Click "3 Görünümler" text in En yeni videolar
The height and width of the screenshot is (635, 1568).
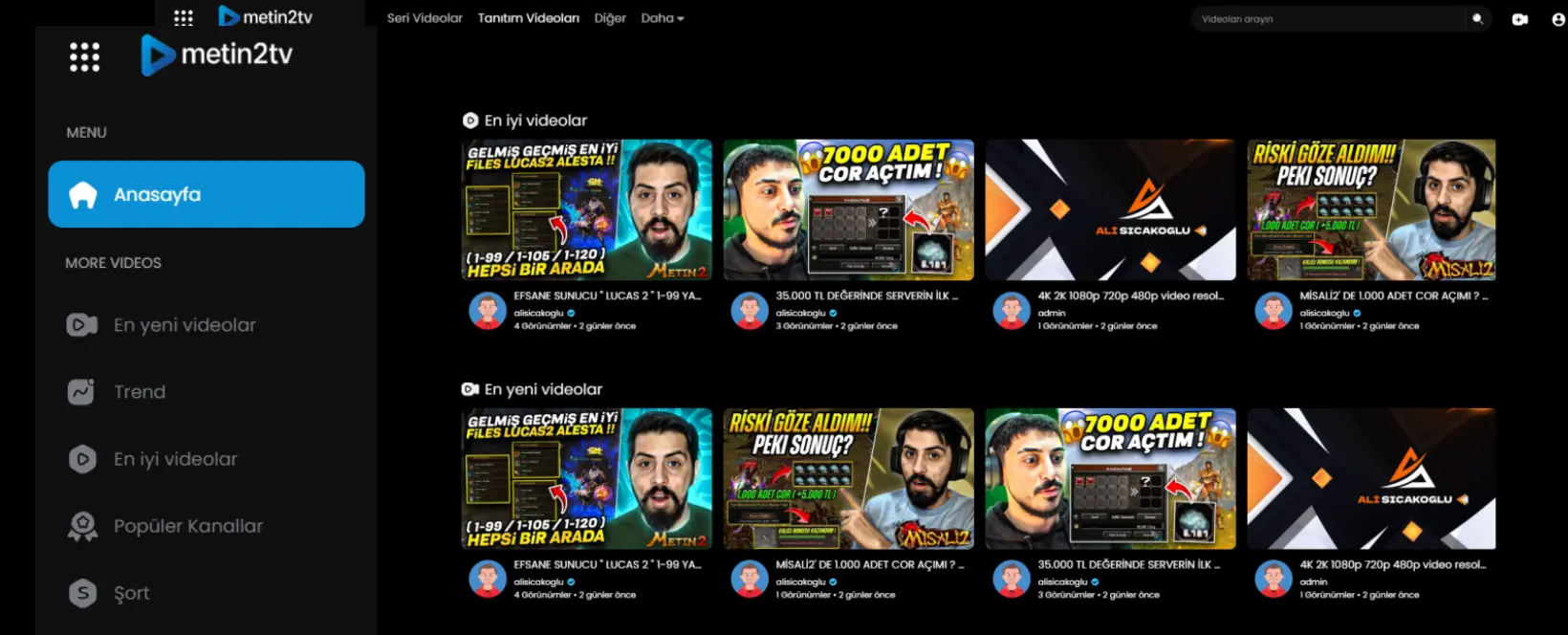[1067, 595]
